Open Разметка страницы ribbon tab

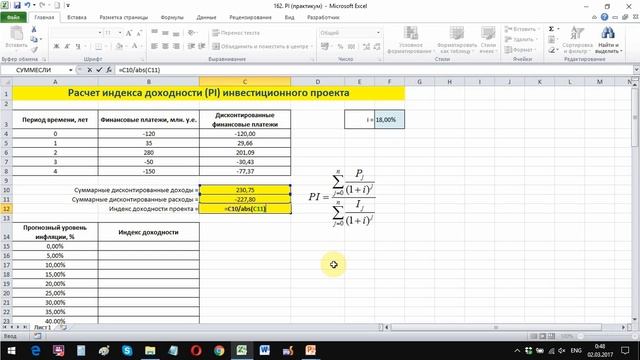tap(124, 18)
